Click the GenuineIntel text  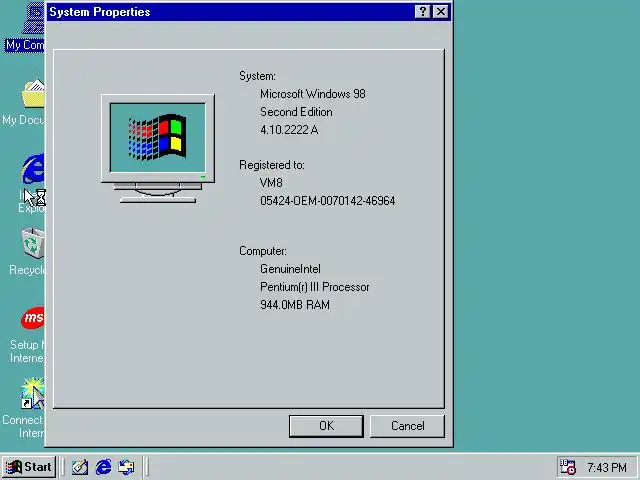(290, 269)
